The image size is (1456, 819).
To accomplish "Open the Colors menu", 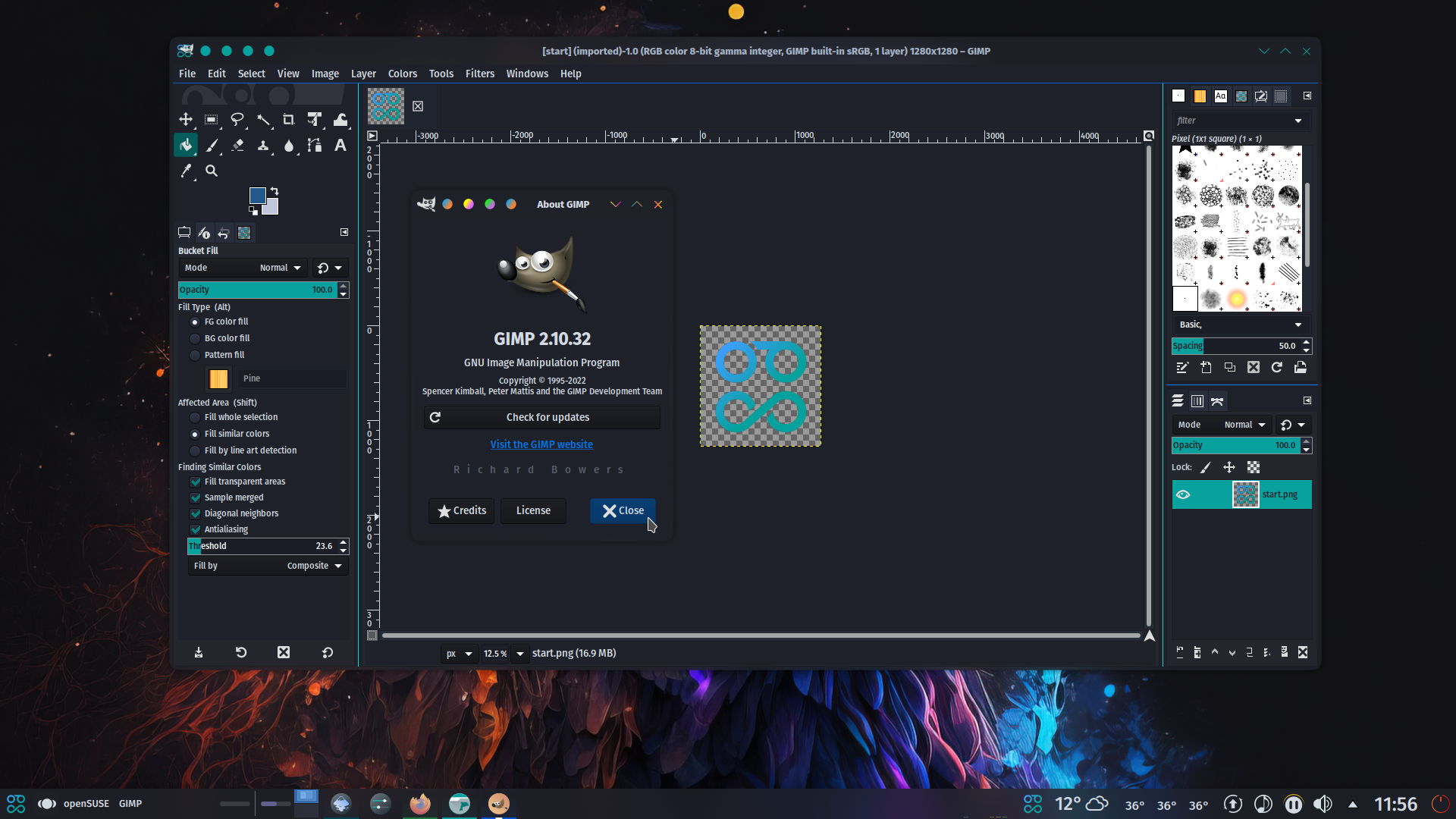I will pyautogui.click(x=403, y=74).
